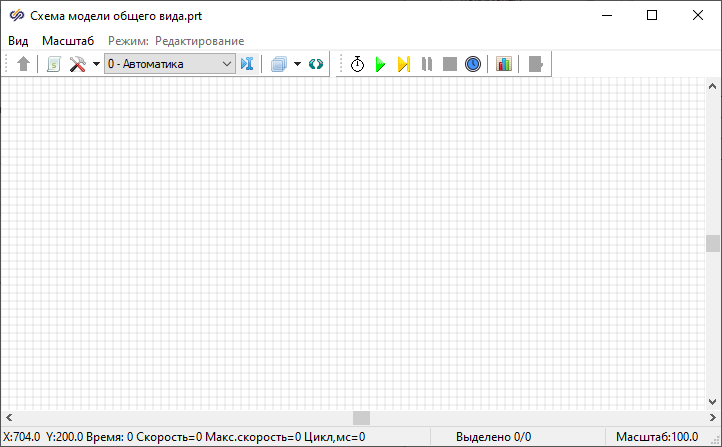Click the wrench and hammer tools icon

click(77, 64)
